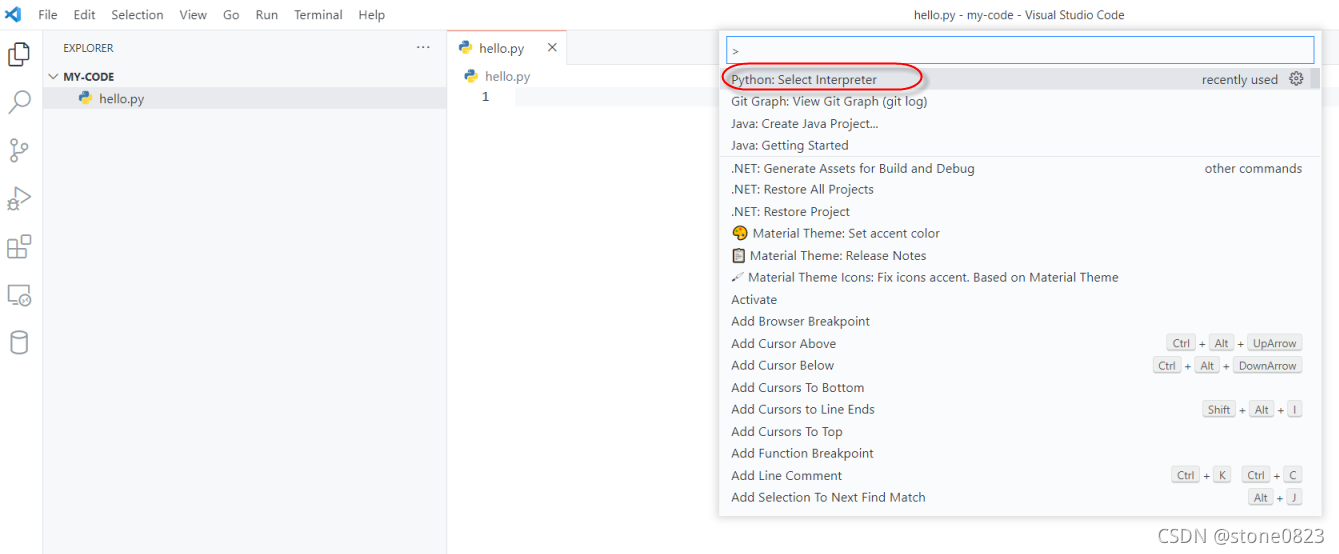Open the Terminal menu
This screenshot has height=554, width=1339.
click(318, 15)
